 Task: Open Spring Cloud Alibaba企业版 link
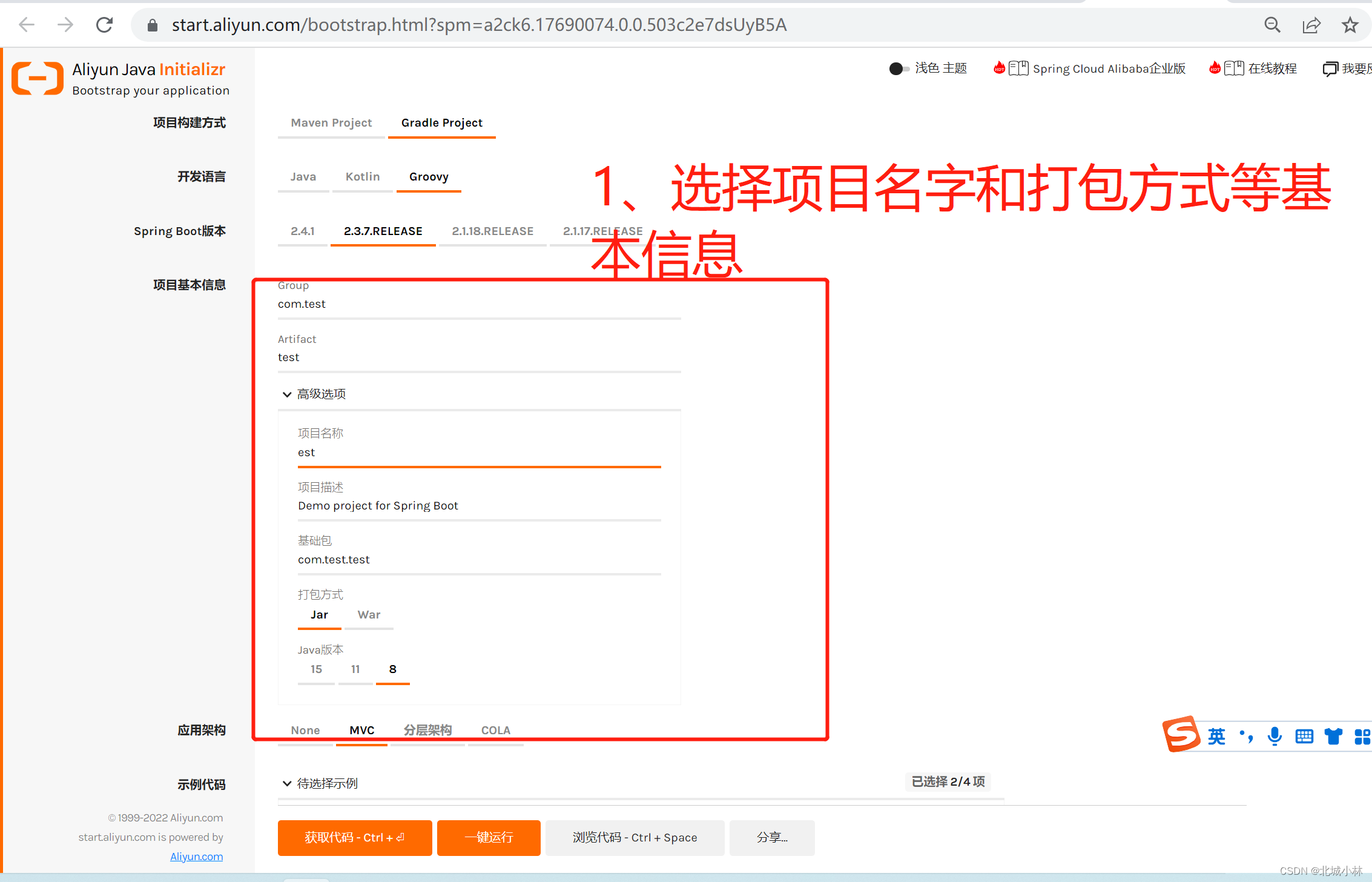point(1109,68)
